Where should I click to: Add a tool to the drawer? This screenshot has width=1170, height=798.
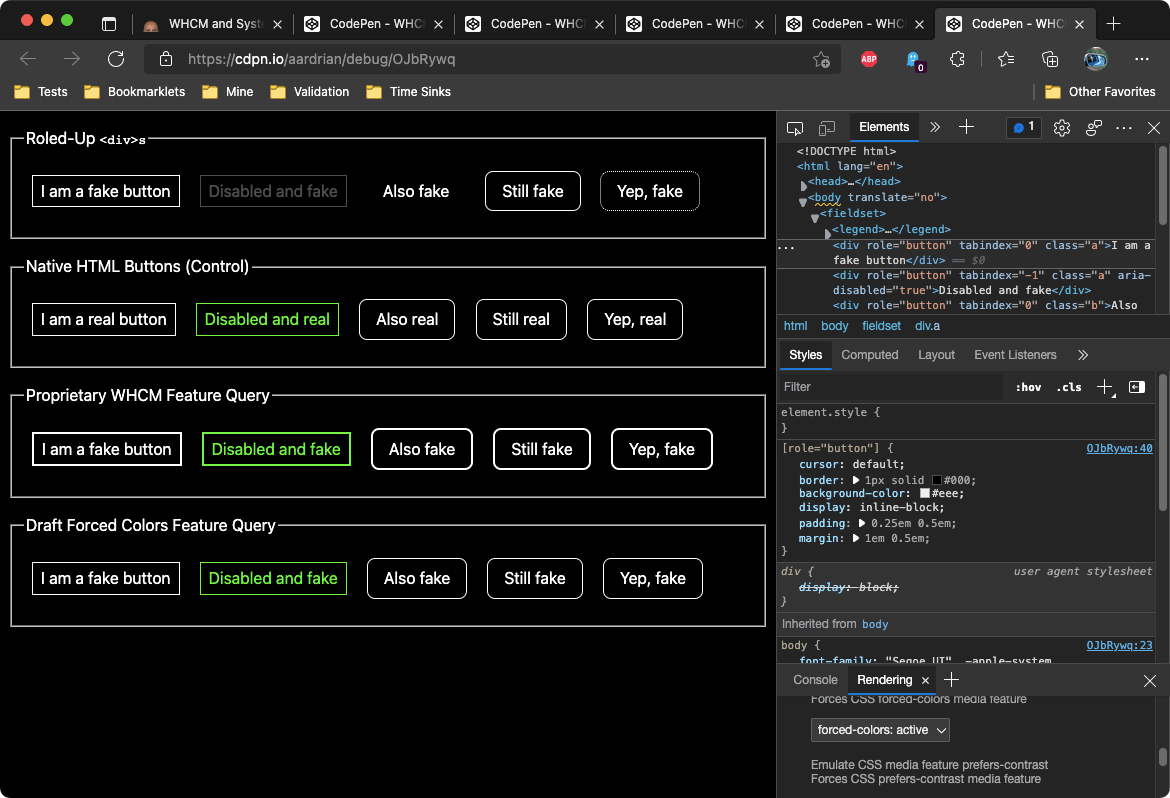pos(951,680)
